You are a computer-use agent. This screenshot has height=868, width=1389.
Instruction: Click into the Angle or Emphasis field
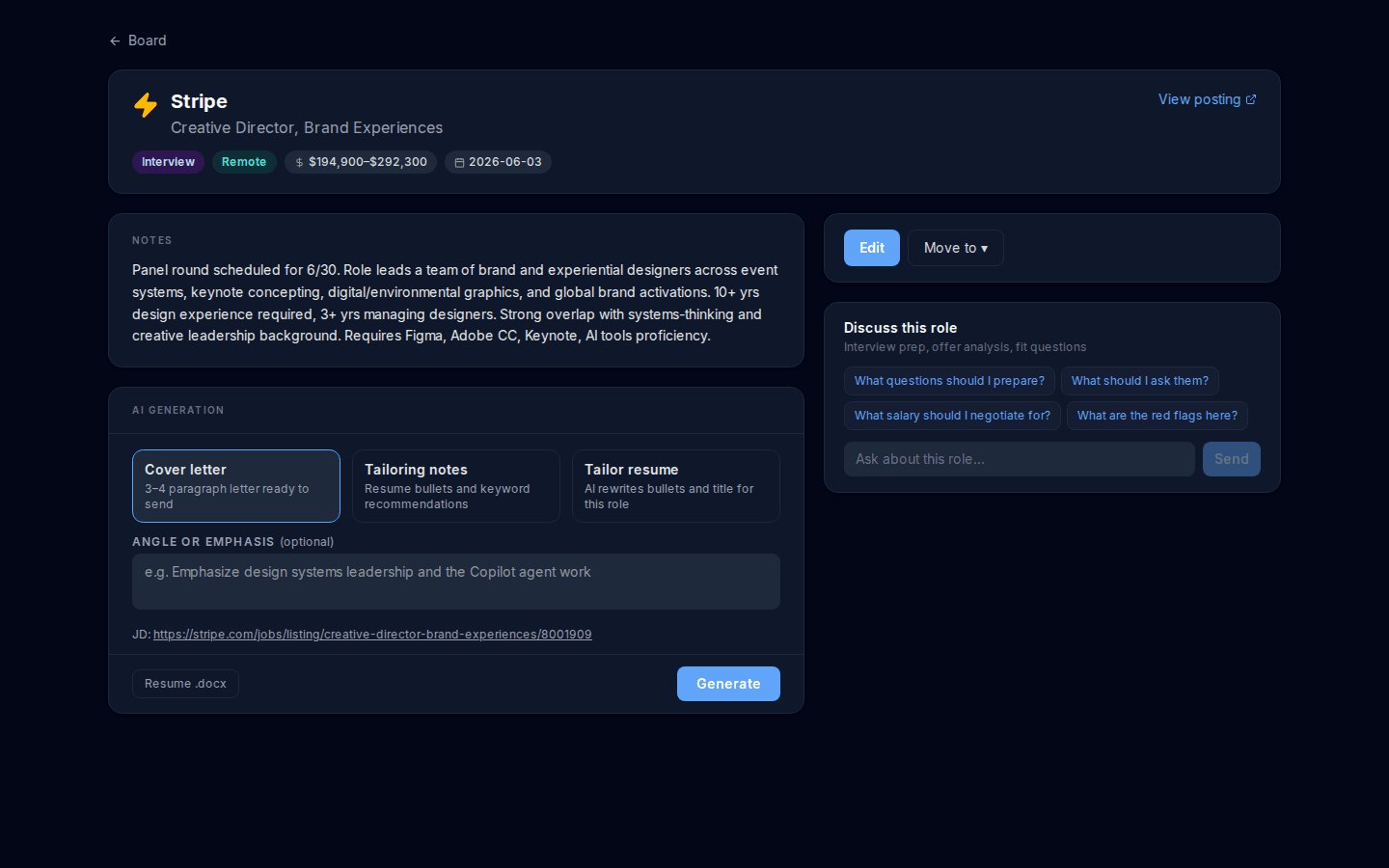tap(456, 582)
